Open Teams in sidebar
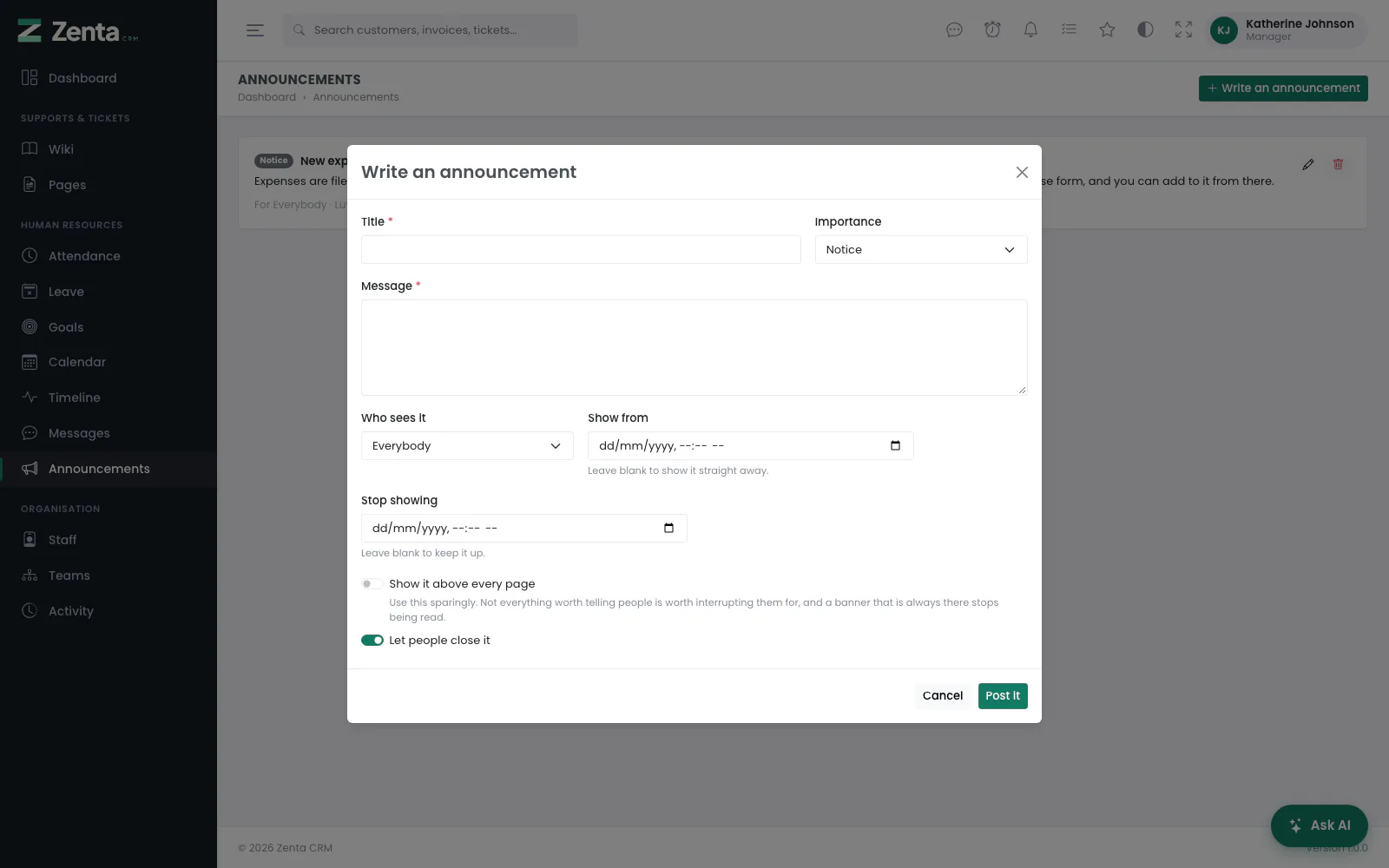The height and width of the screenshot is (868, 1389). 109,575
